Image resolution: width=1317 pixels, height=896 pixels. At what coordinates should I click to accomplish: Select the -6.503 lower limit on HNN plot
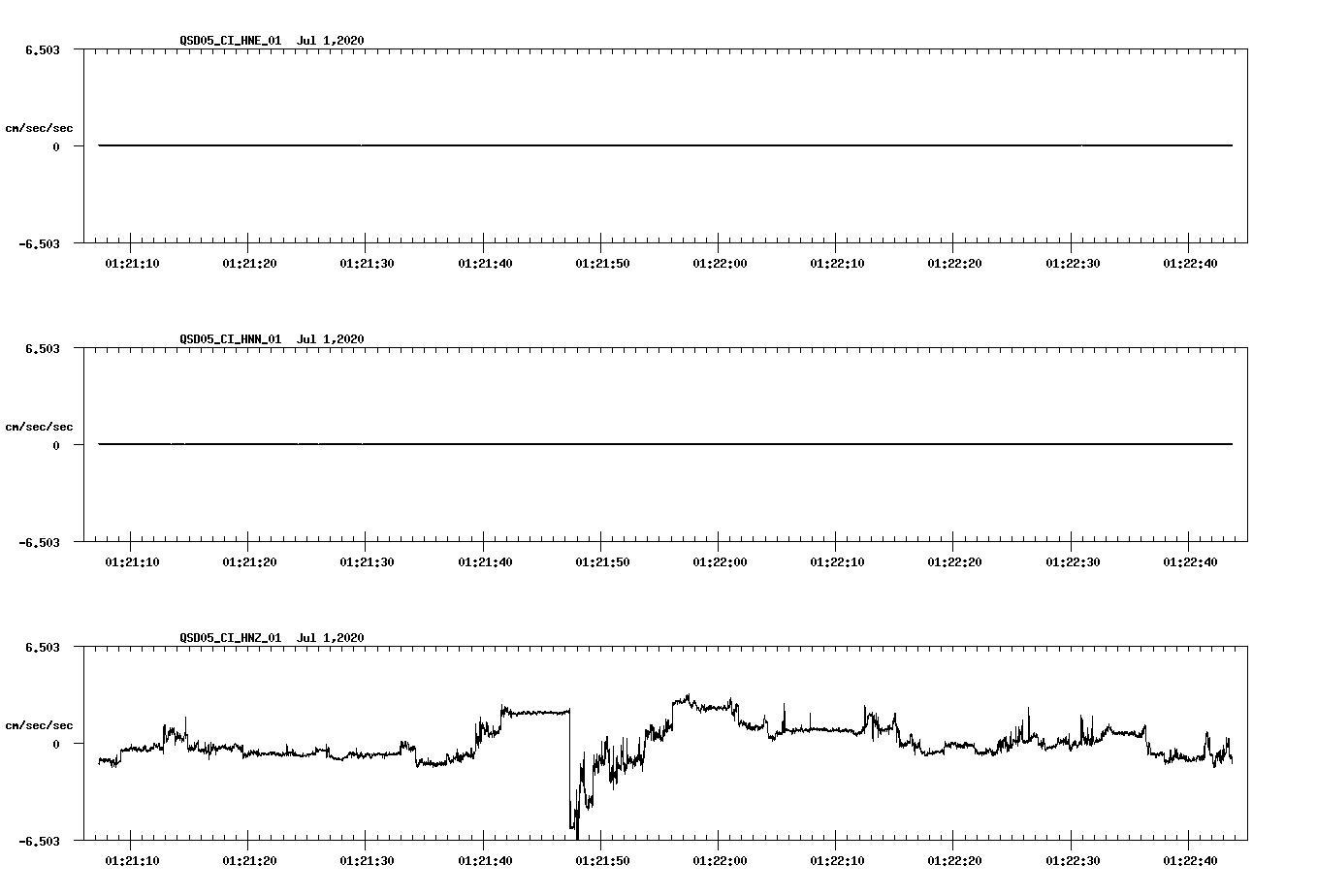pos(40,543)
